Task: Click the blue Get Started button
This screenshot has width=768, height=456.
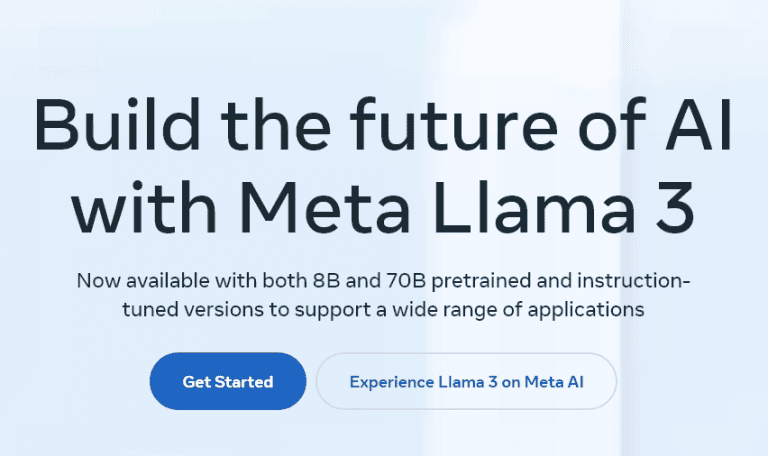Action: [228, 381]
